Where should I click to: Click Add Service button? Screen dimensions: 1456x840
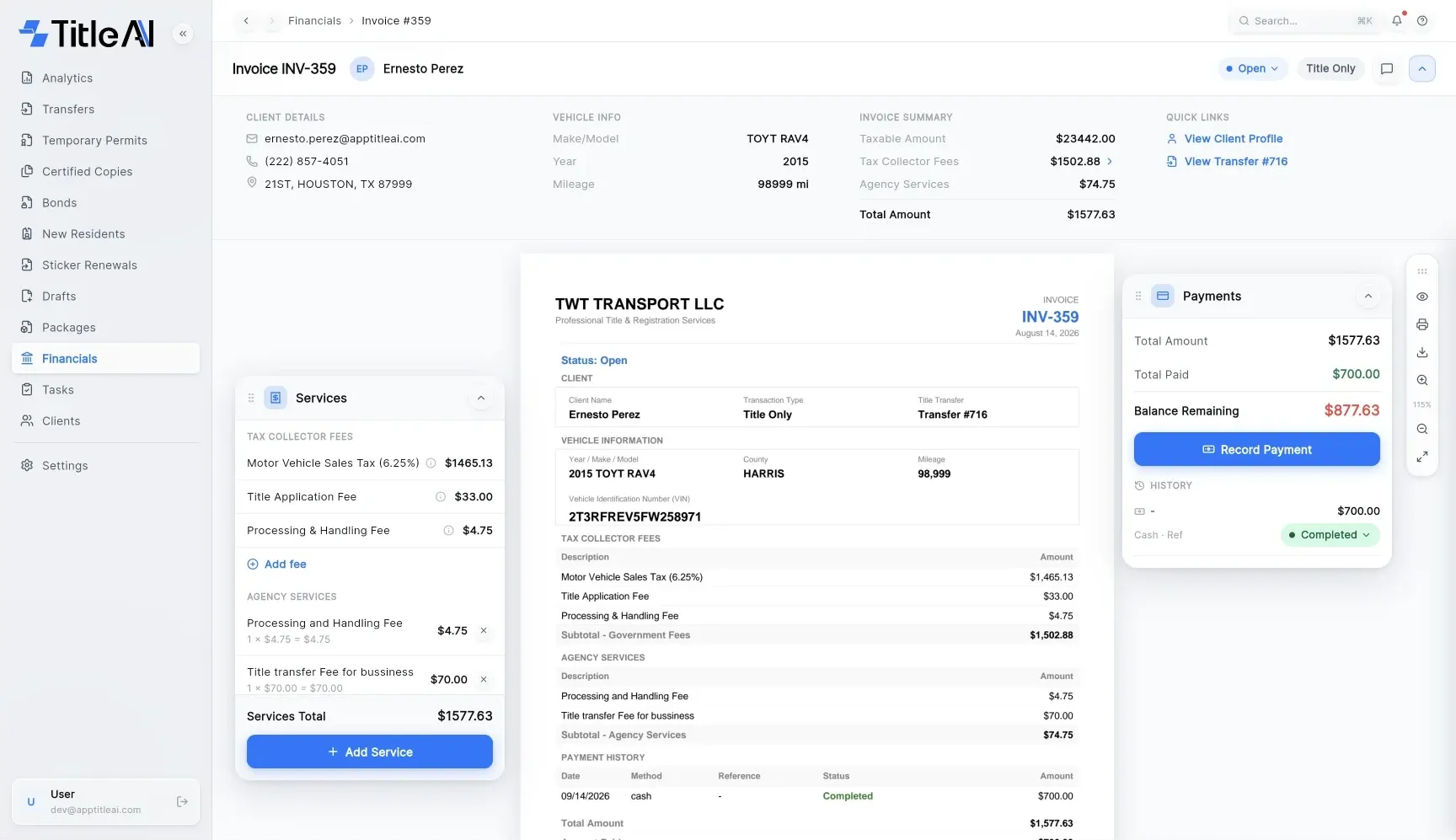369,752
